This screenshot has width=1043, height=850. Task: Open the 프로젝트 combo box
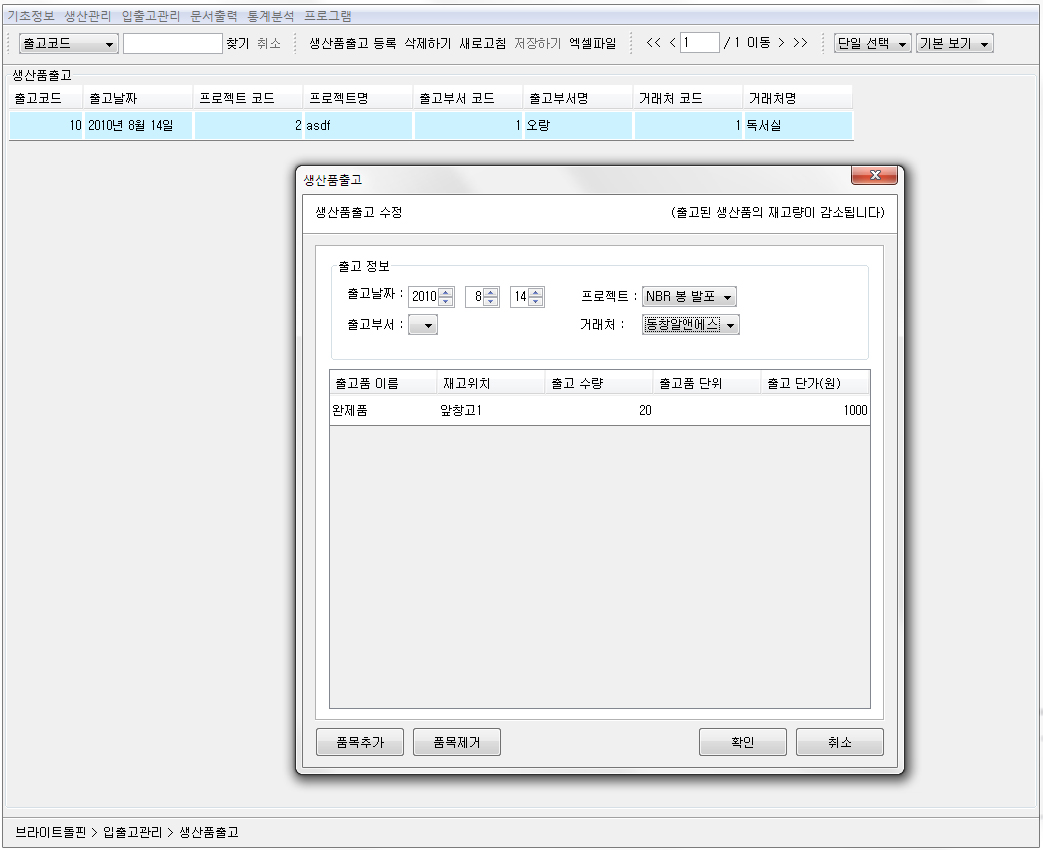689,297
